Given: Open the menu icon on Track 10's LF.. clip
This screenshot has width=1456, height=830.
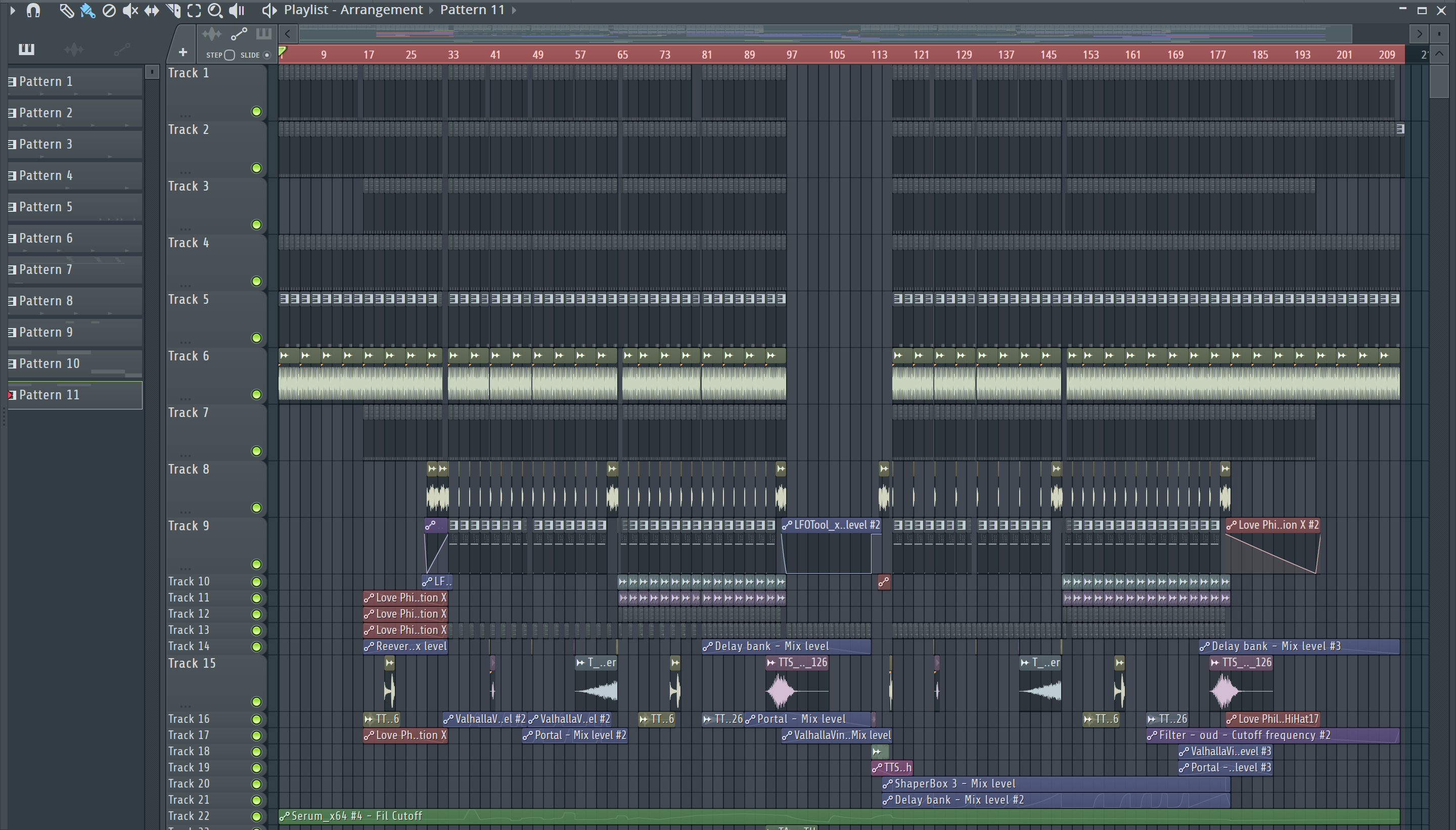Looking at the screenshot, I should (427, 582).
